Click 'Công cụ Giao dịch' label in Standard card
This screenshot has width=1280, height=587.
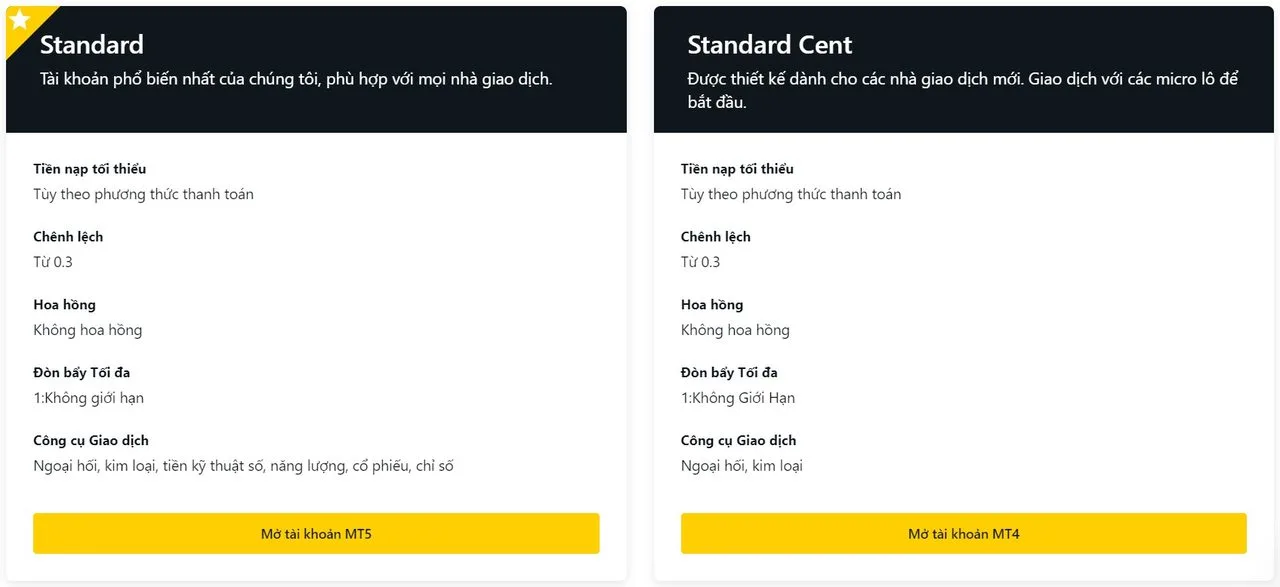[91, 441]
